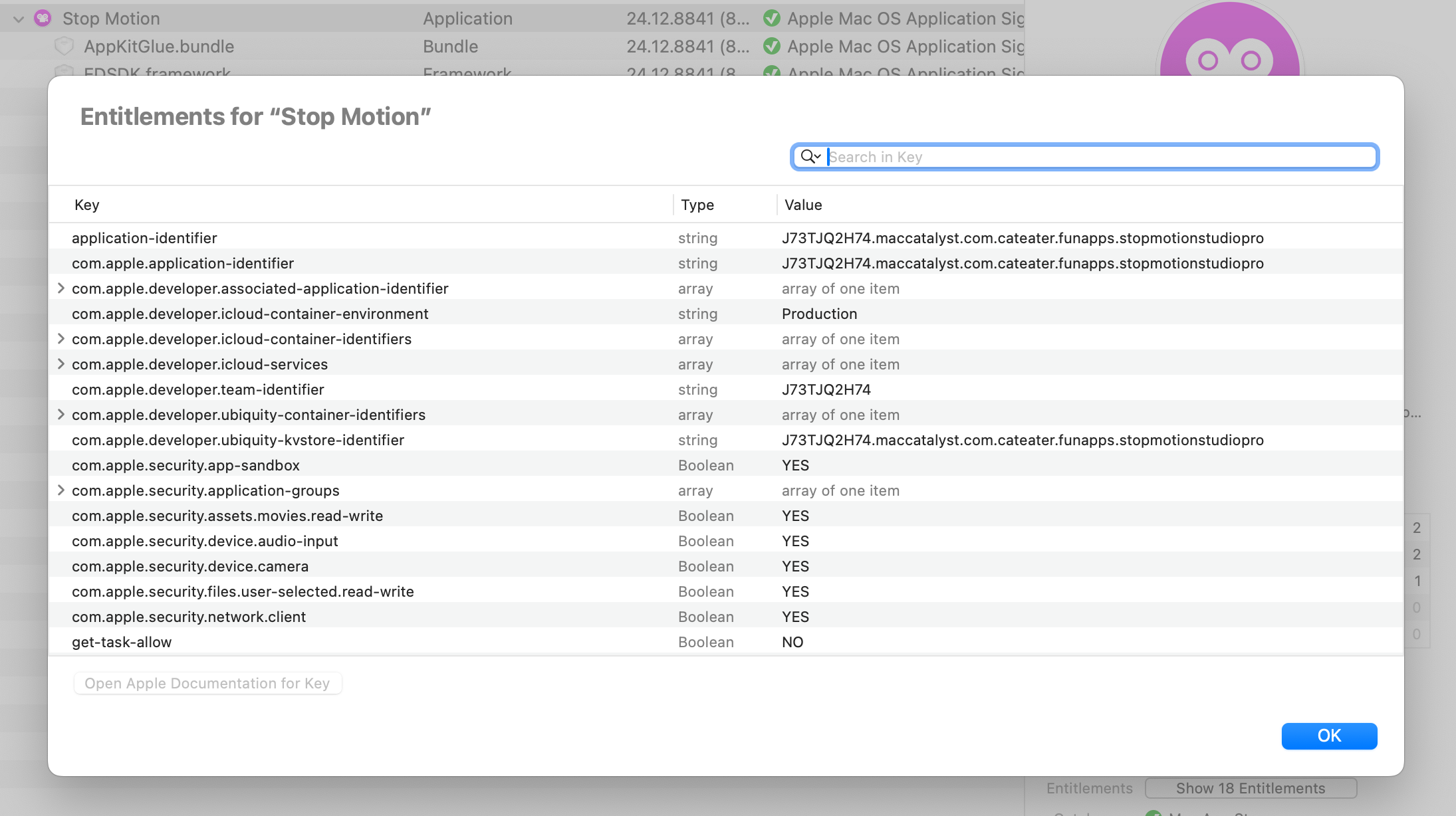The width and height of the screenshot is (1456, 816).
Task: Select com.apple.security.assets.movies.read-write key
Action: [227, 516]
